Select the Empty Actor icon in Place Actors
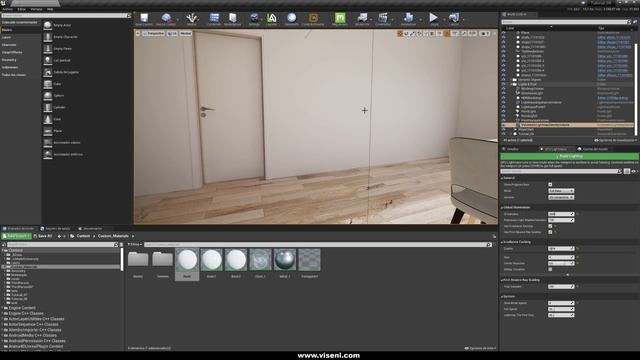 (x=48, y=25)
